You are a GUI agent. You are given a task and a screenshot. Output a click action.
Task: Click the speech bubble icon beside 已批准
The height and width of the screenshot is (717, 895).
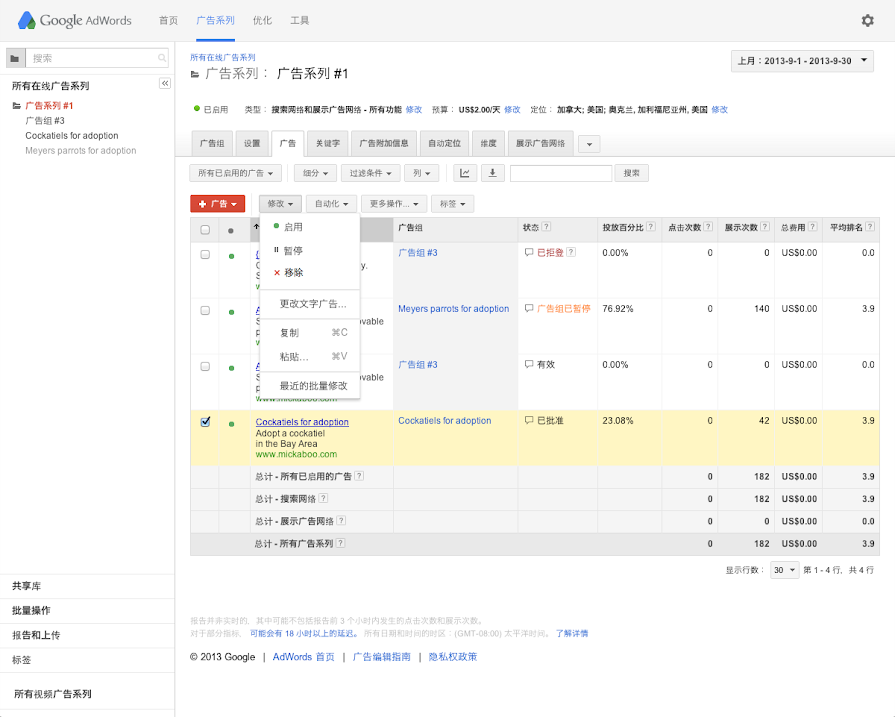[529, 421]
